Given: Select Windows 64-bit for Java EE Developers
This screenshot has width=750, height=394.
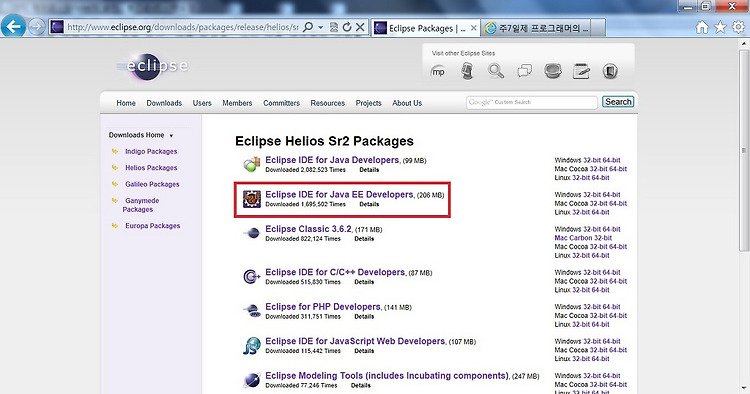Looking at the screenshot, I should click(611, 195).
